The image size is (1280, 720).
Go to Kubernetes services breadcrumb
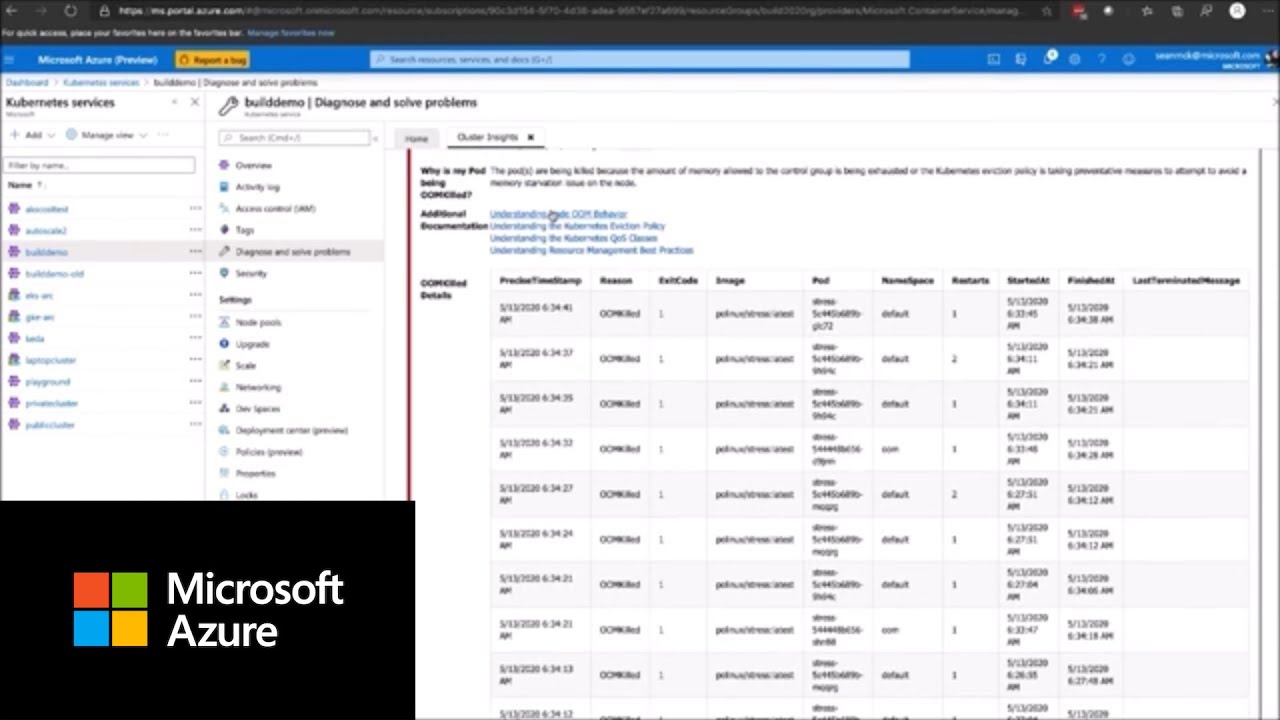(x=101, y=82)
